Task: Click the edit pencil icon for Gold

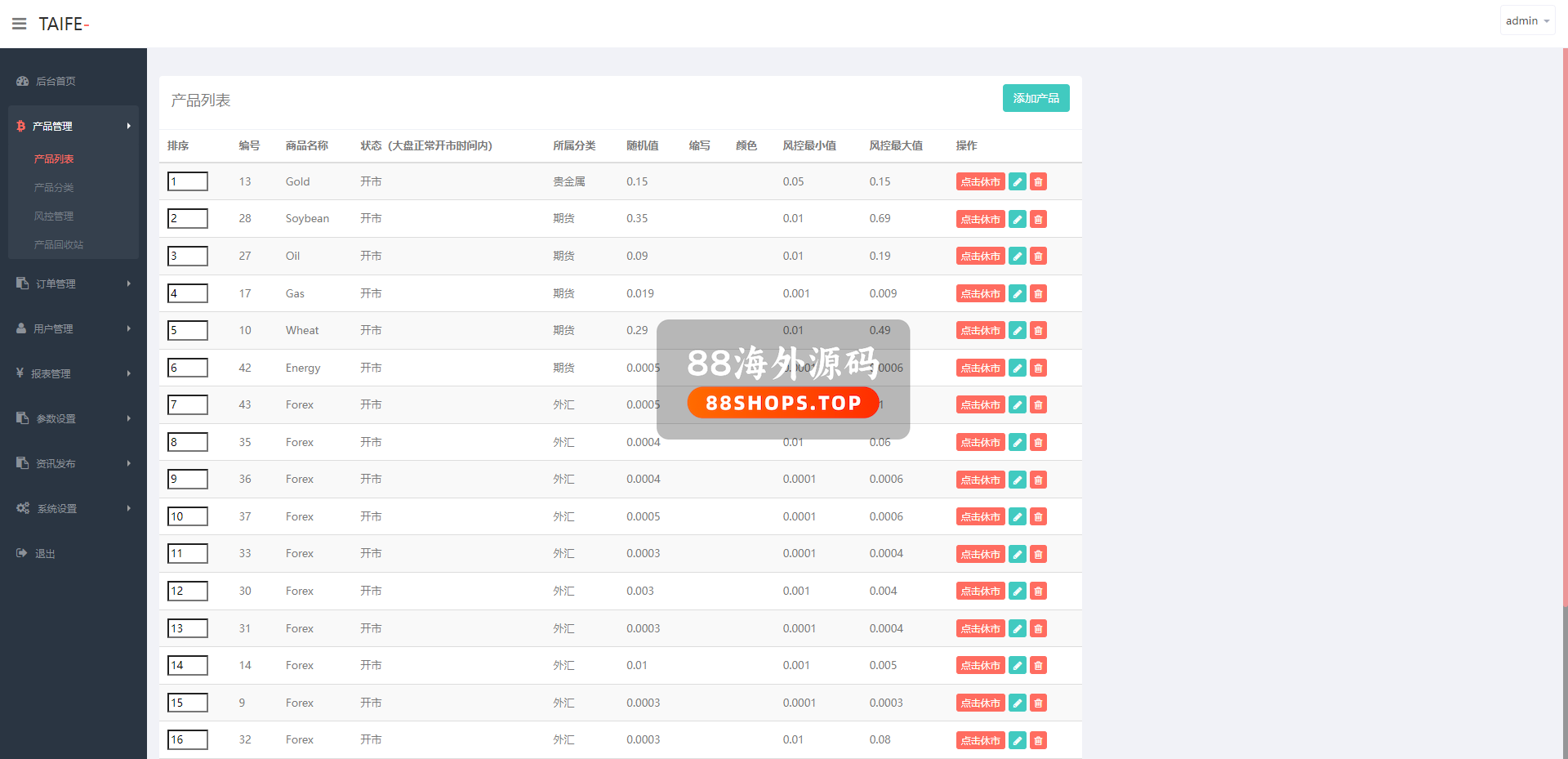Action: coord(1017,182)
